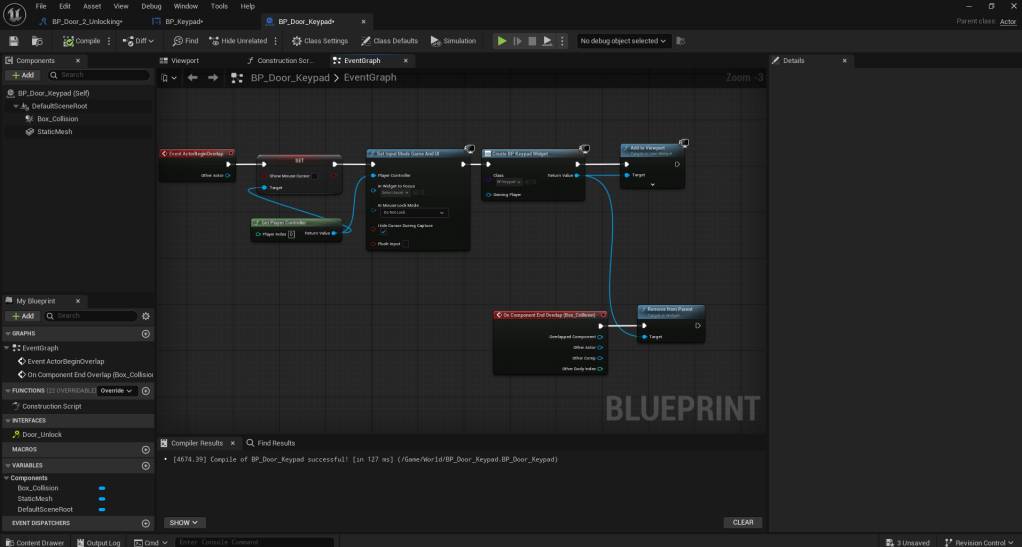Enable the Flush Input checkbox
The width and height of the screenshot is (1022, 547).
coord(406,243)
